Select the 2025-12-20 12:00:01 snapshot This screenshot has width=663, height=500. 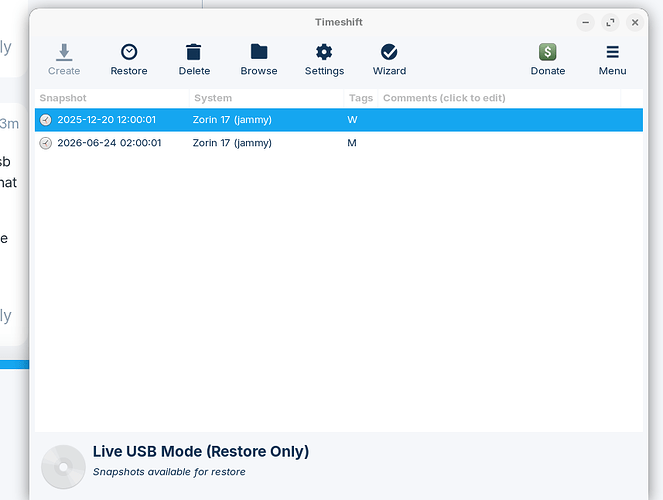pyautogui.click(x=339, y=120)
